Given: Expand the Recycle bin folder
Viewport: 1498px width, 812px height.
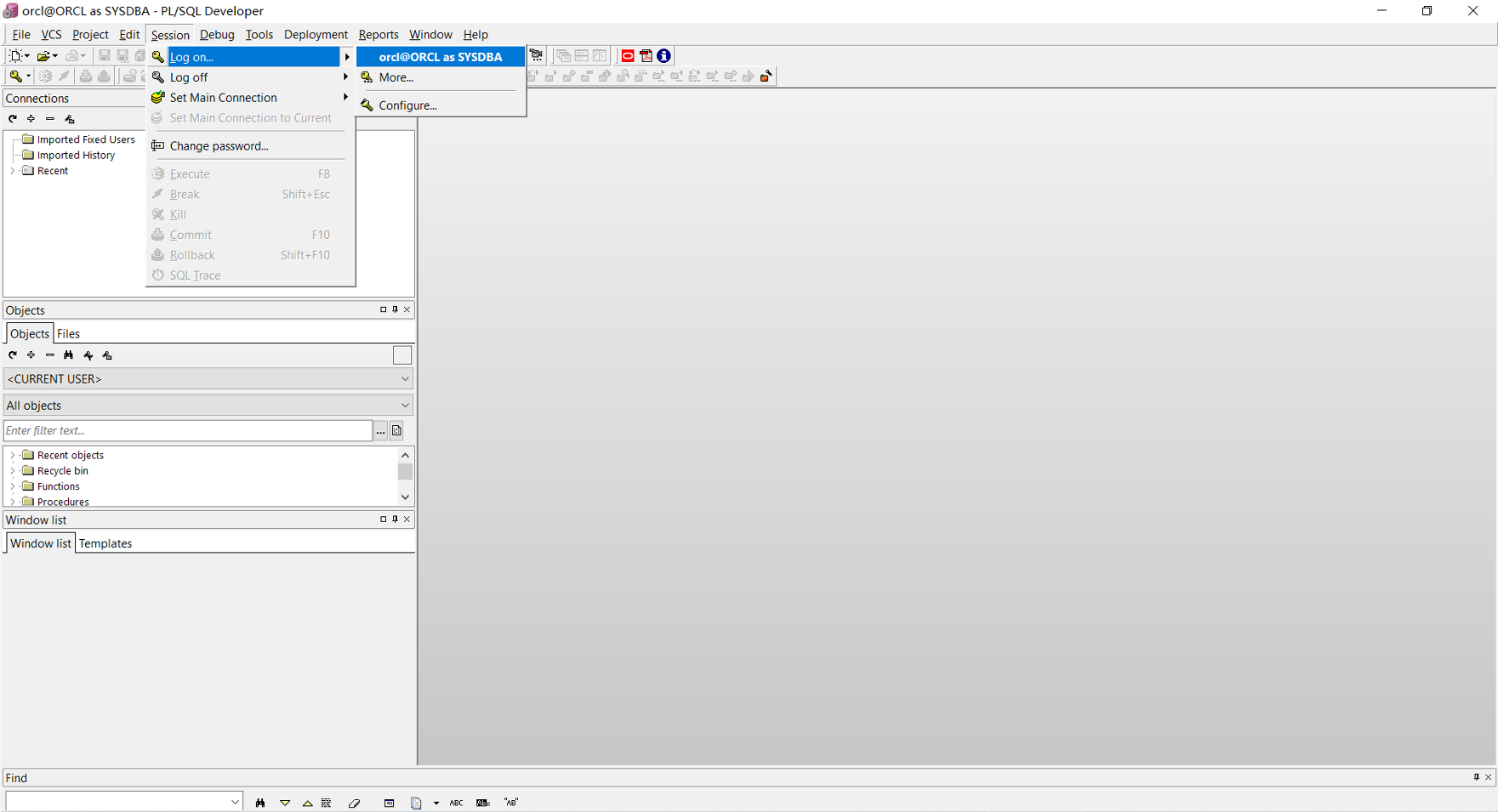Looking at the screenshot, I should click(13, 471).
